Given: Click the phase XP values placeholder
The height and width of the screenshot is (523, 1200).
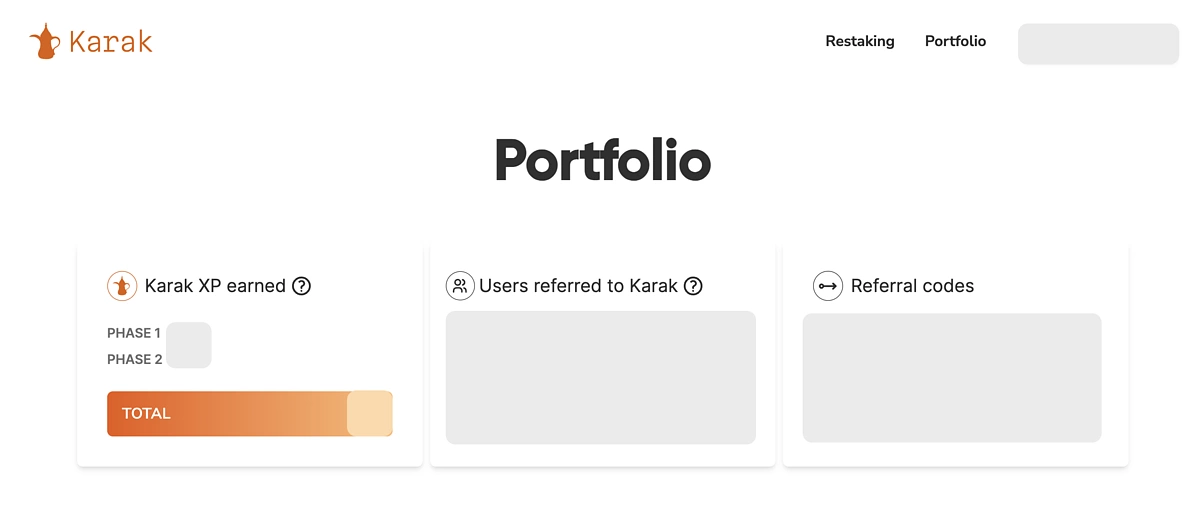Looking at the screenshot, I should click(x=189, y=345).
